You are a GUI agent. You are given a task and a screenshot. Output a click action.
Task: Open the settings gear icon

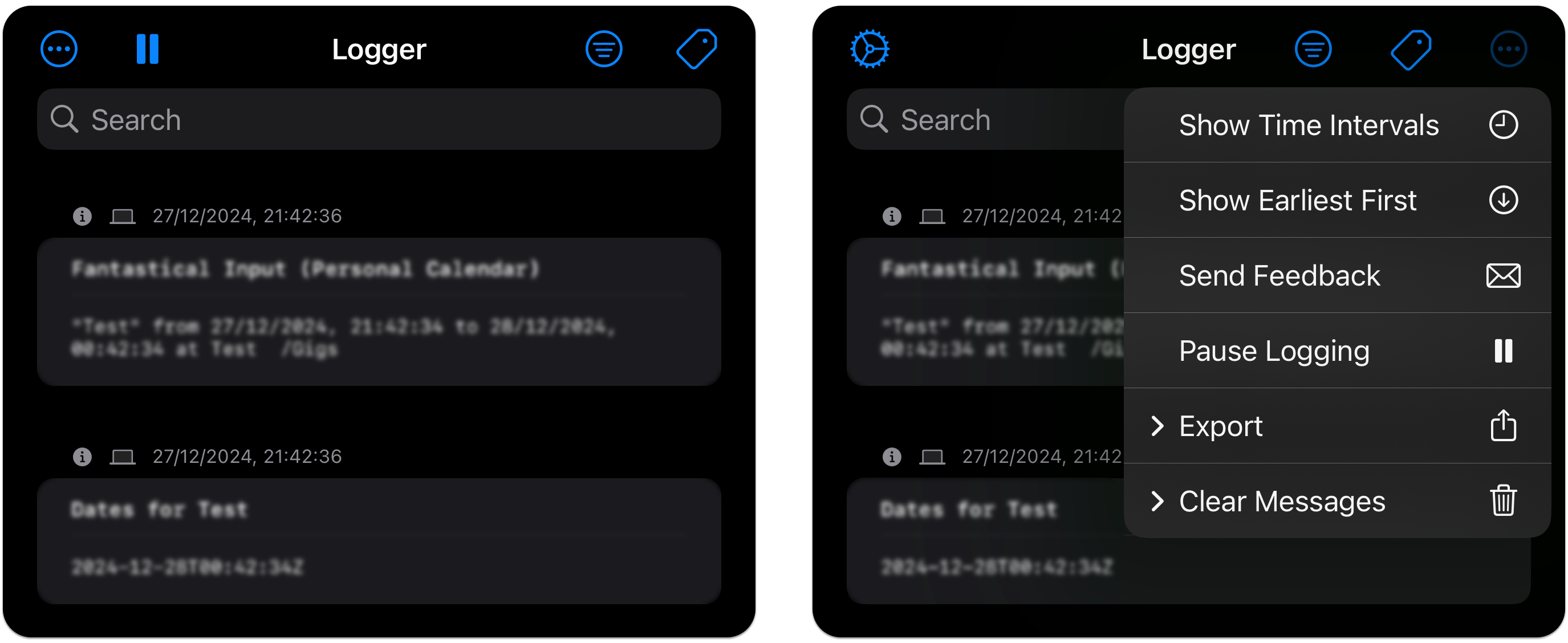click(869, 48)
